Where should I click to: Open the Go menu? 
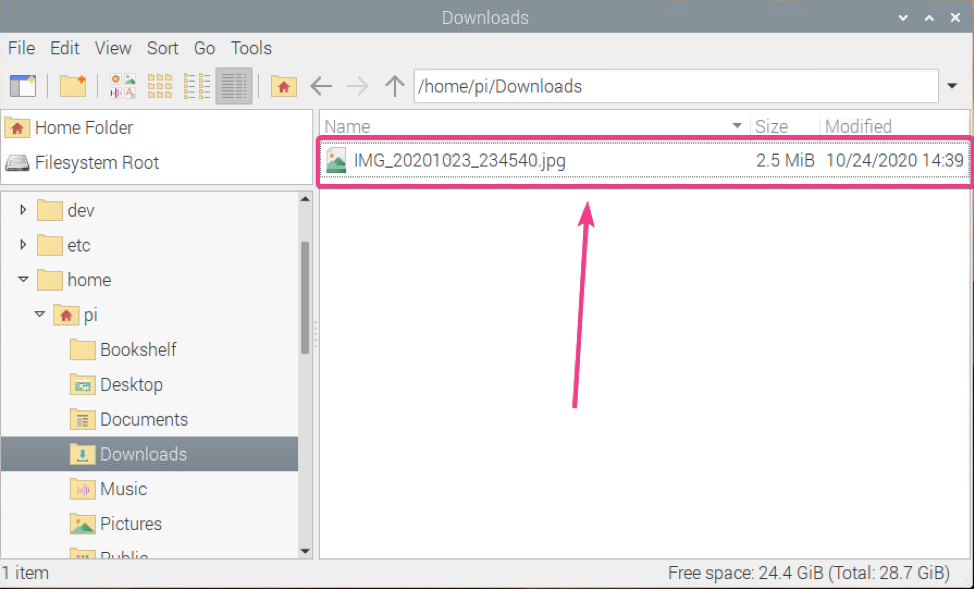(204, 48)
